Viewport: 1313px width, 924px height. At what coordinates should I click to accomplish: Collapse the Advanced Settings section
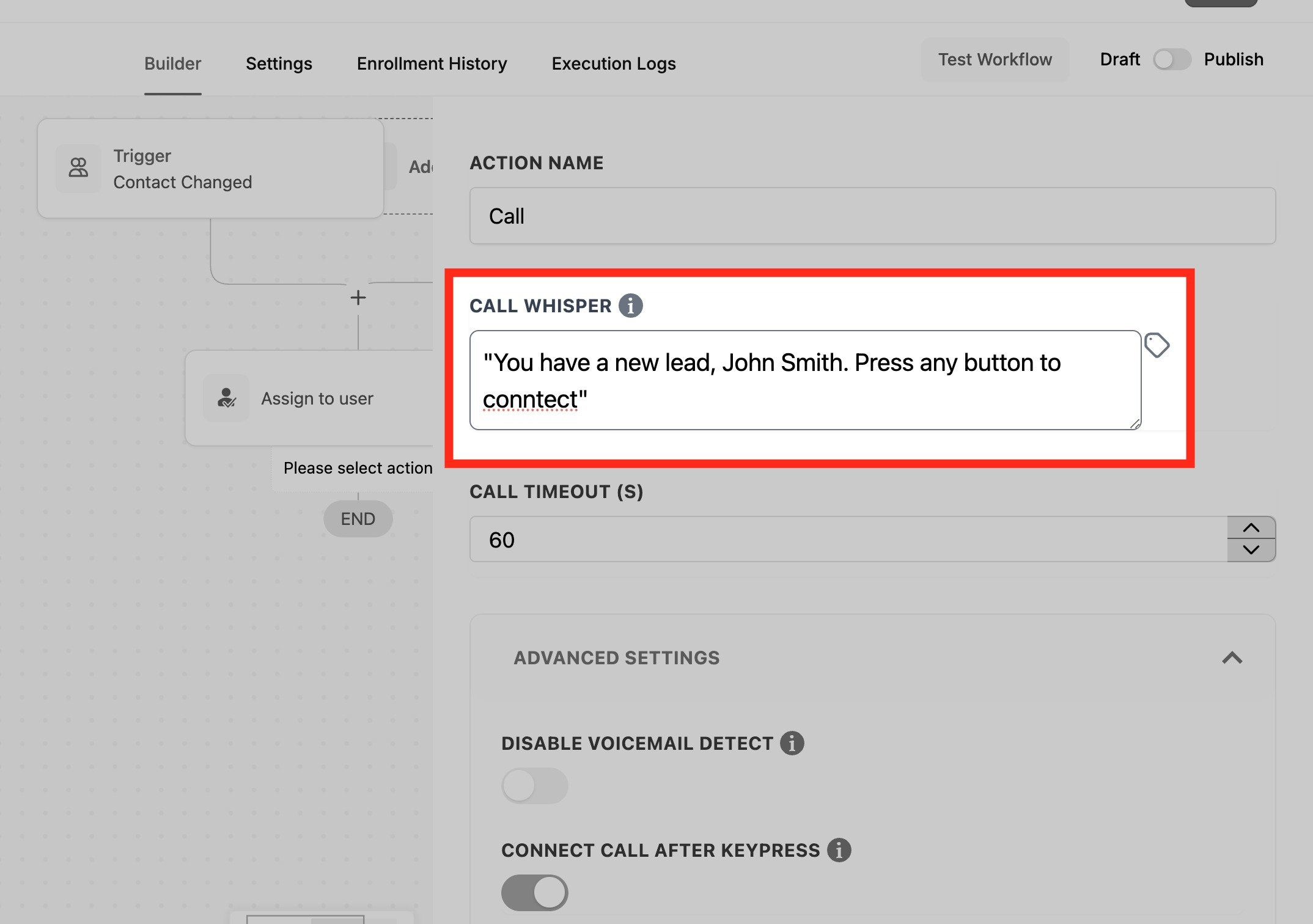[x=1232, y=658]
